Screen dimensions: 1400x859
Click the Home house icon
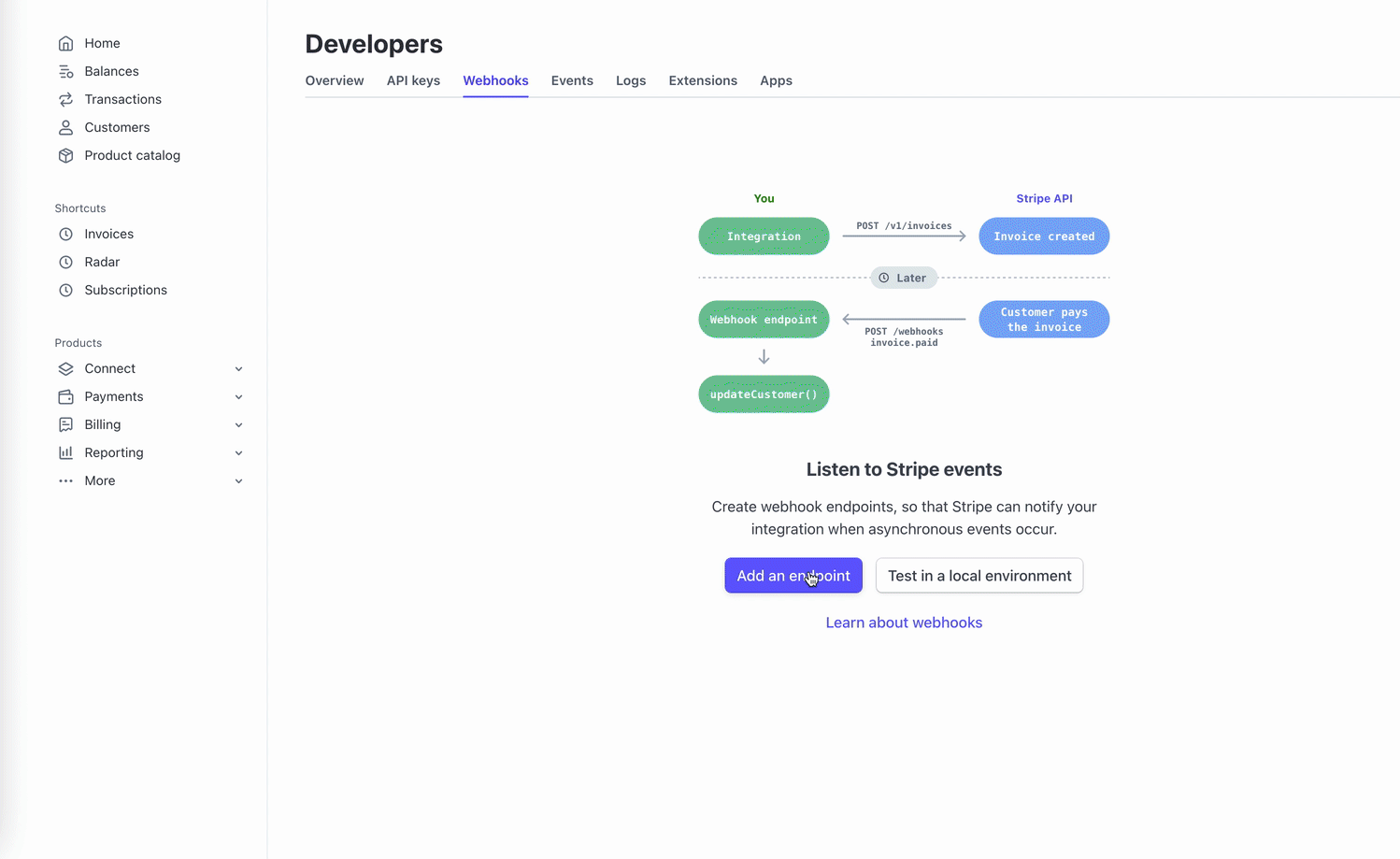65,43
